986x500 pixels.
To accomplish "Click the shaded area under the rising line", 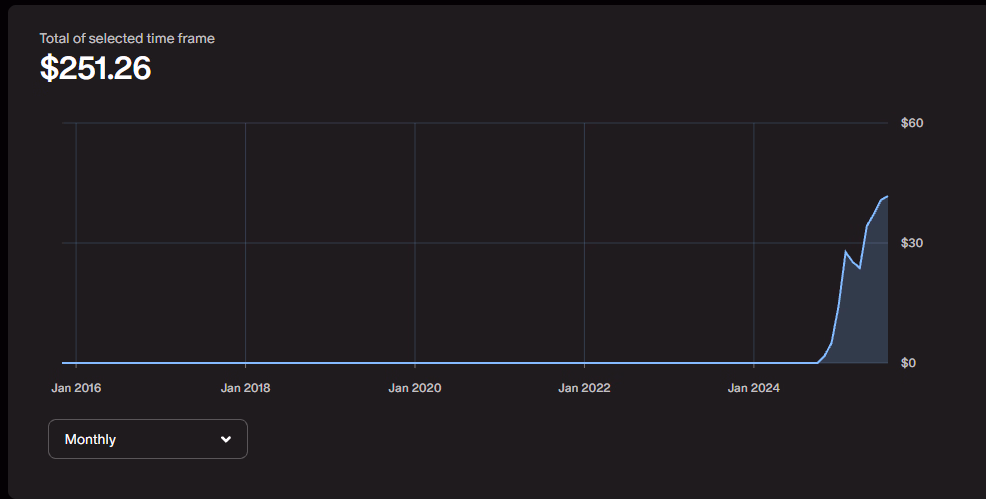I will pos(870,320).
